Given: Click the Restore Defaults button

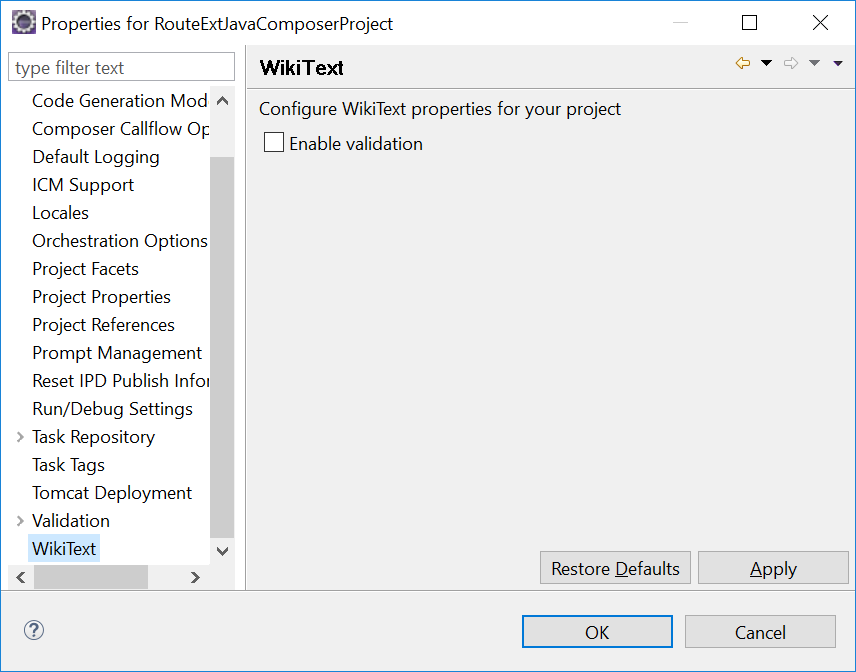Looking at the screenshot, I should 615,568.
